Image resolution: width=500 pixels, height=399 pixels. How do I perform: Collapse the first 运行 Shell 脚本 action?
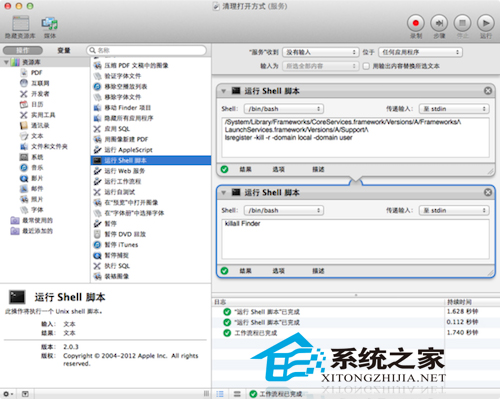(x=224, y=91)
